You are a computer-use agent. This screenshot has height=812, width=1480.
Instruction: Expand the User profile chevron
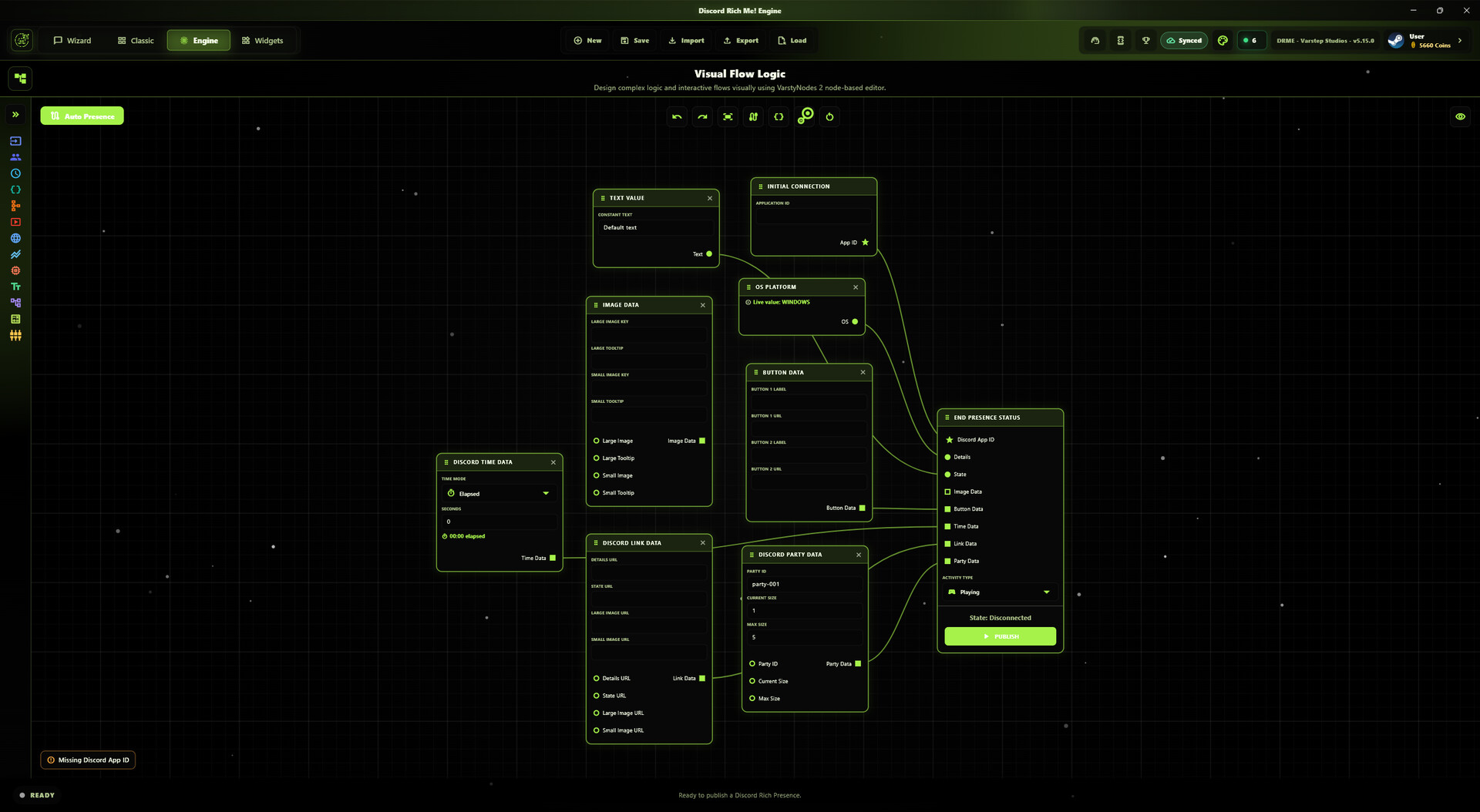(x=1460, y=41)
